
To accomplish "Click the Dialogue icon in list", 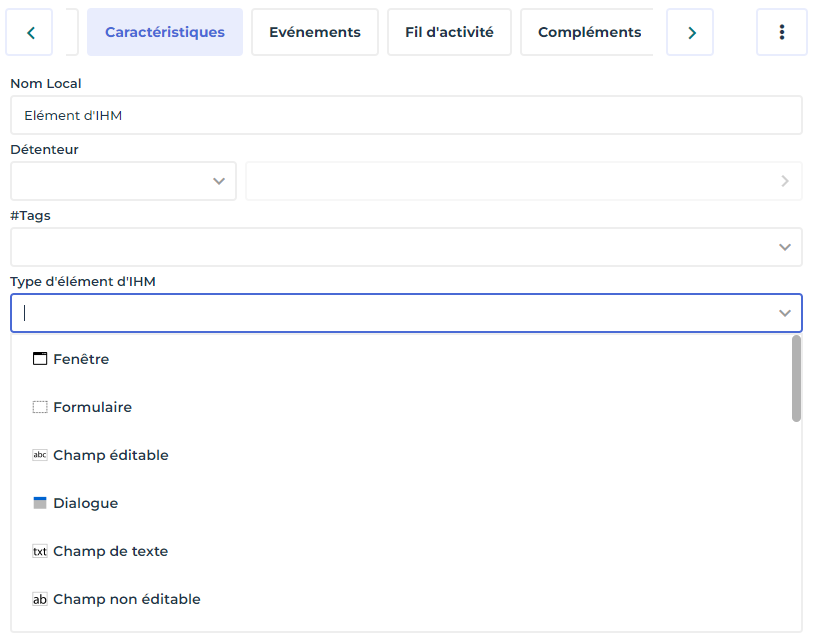I will 40,503.
